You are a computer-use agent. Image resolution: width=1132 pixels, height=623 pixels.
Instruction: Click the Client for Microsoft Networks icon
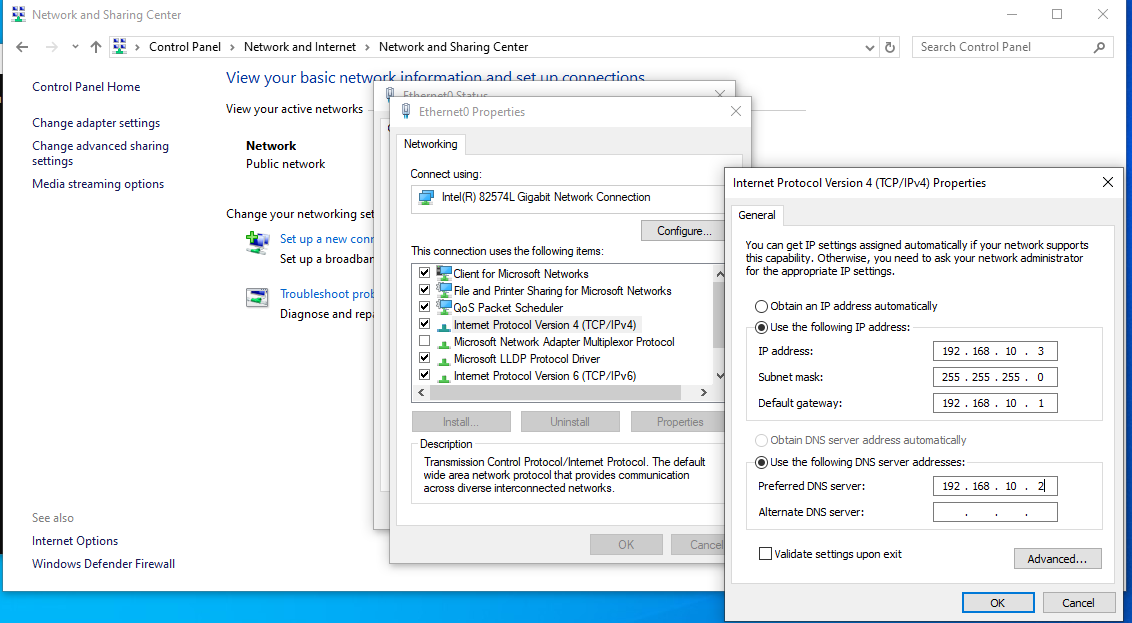(443, 274)
